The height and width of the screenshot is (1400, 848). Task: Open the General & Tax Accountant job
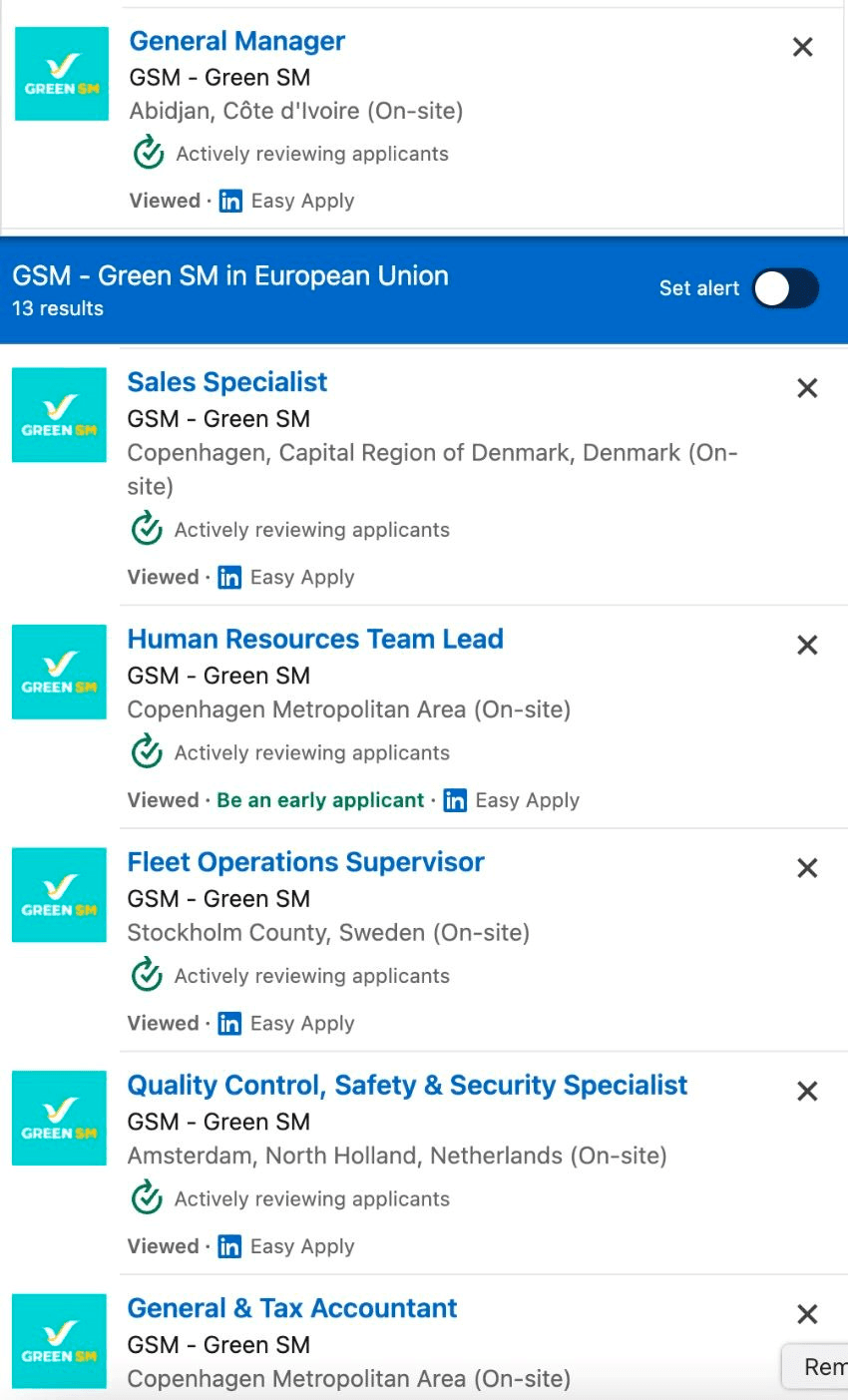pos(292,1308)
